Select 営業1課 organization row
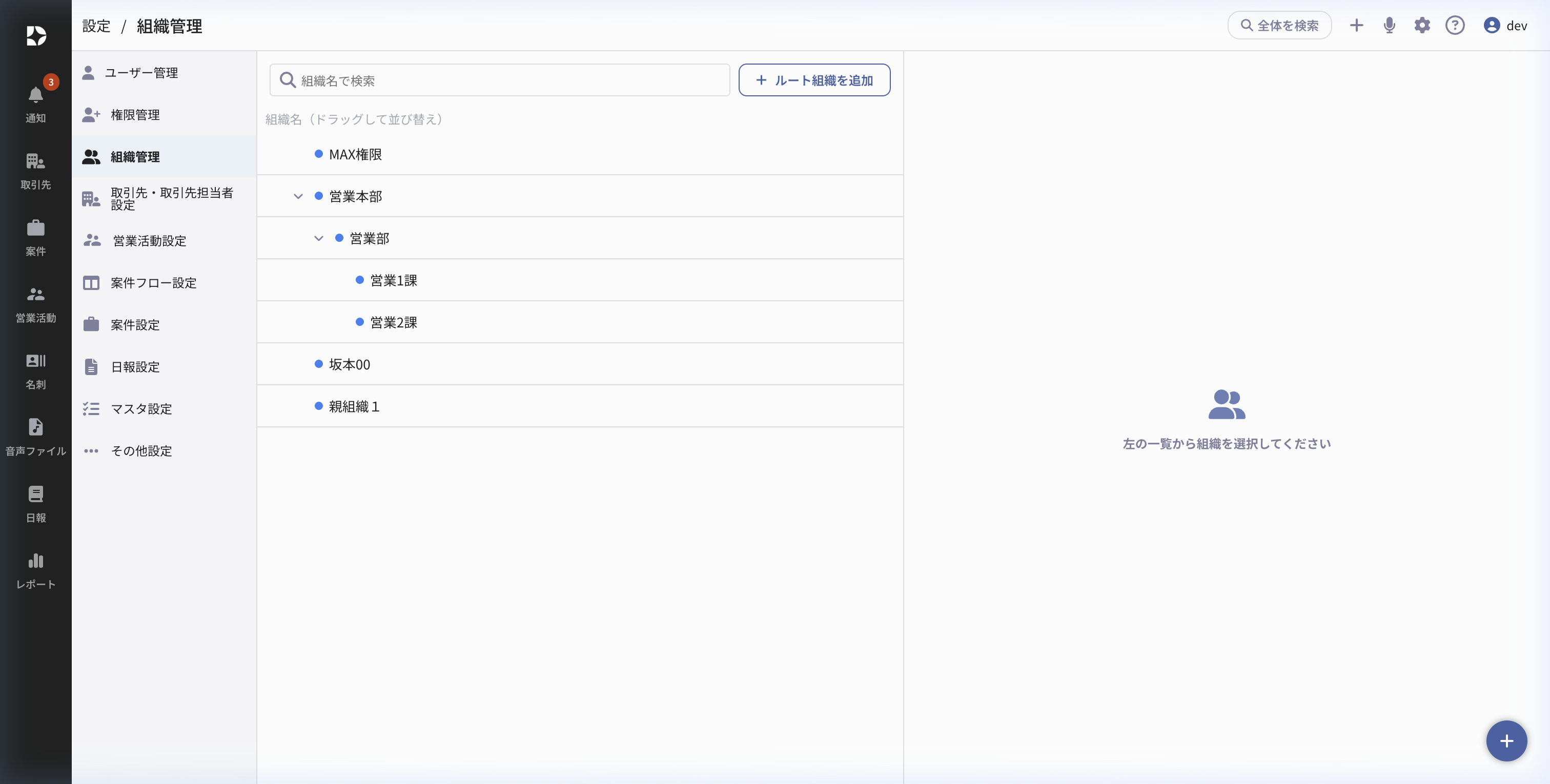Screen dimensions: 1550x784 (x=393, y=280)
